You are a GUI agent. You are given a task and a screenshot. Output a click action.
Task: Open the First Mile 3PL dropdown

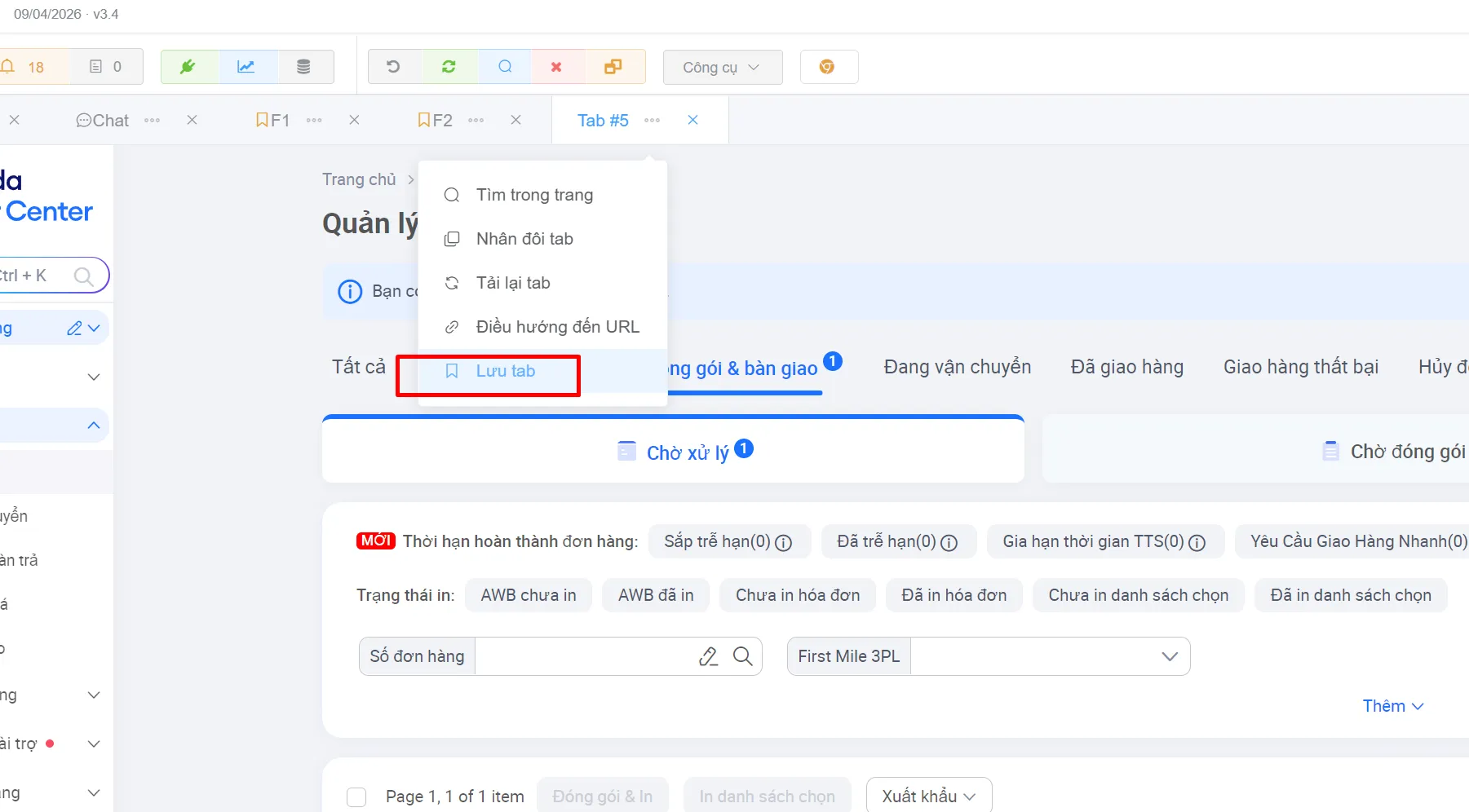click(x=989, y=656)
